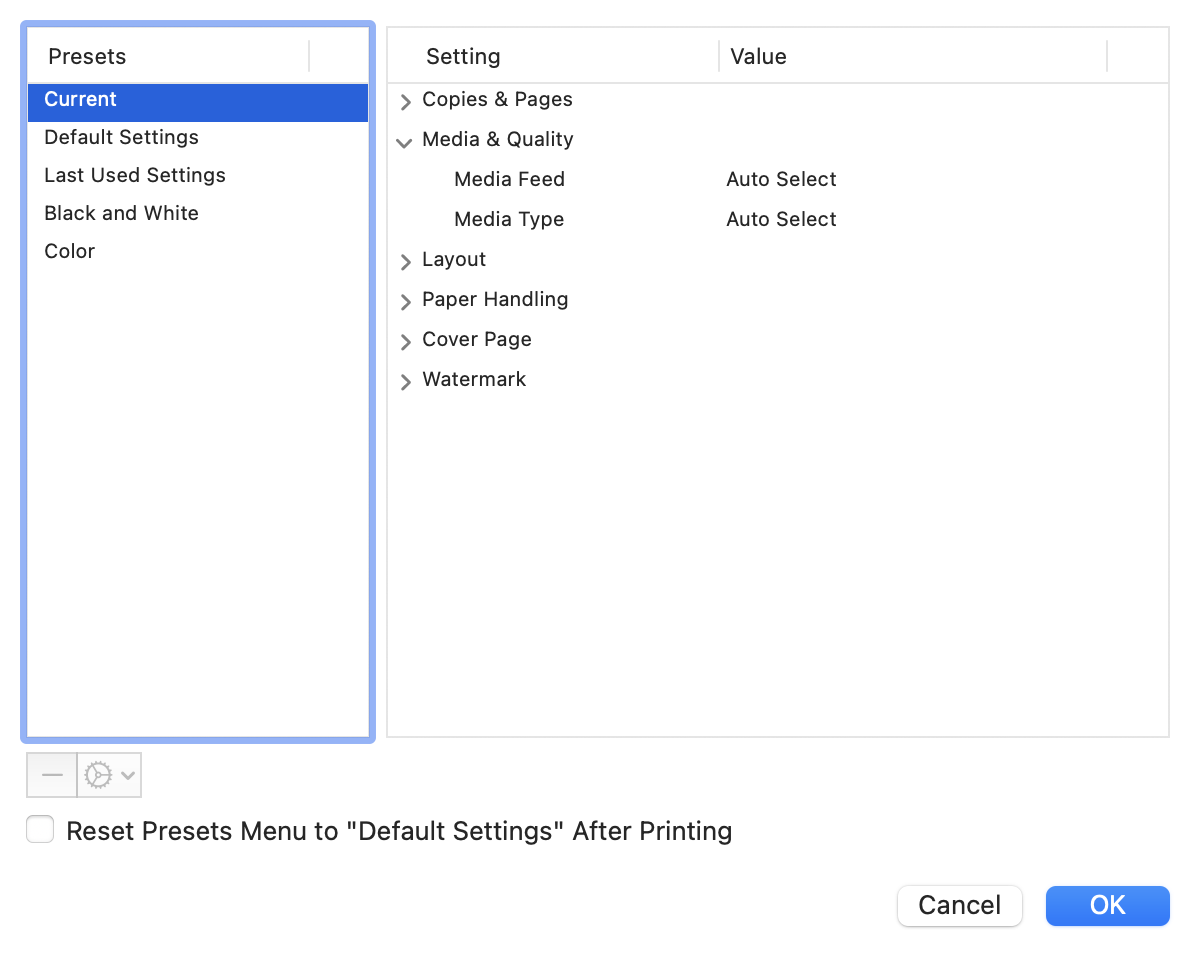1202x958 pixels.
Task: Click the Media Type Auto Select value
Action: click(x=781, y=220)
